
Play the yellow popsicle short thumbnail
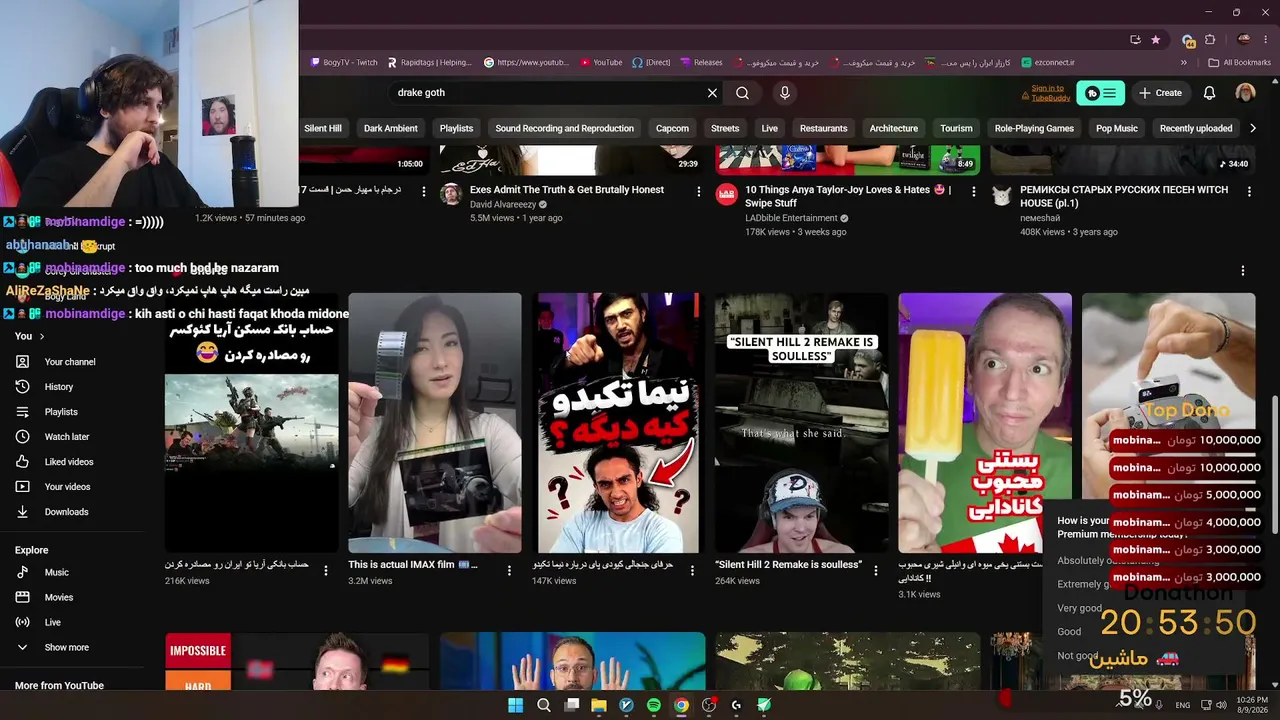(985, 423)
